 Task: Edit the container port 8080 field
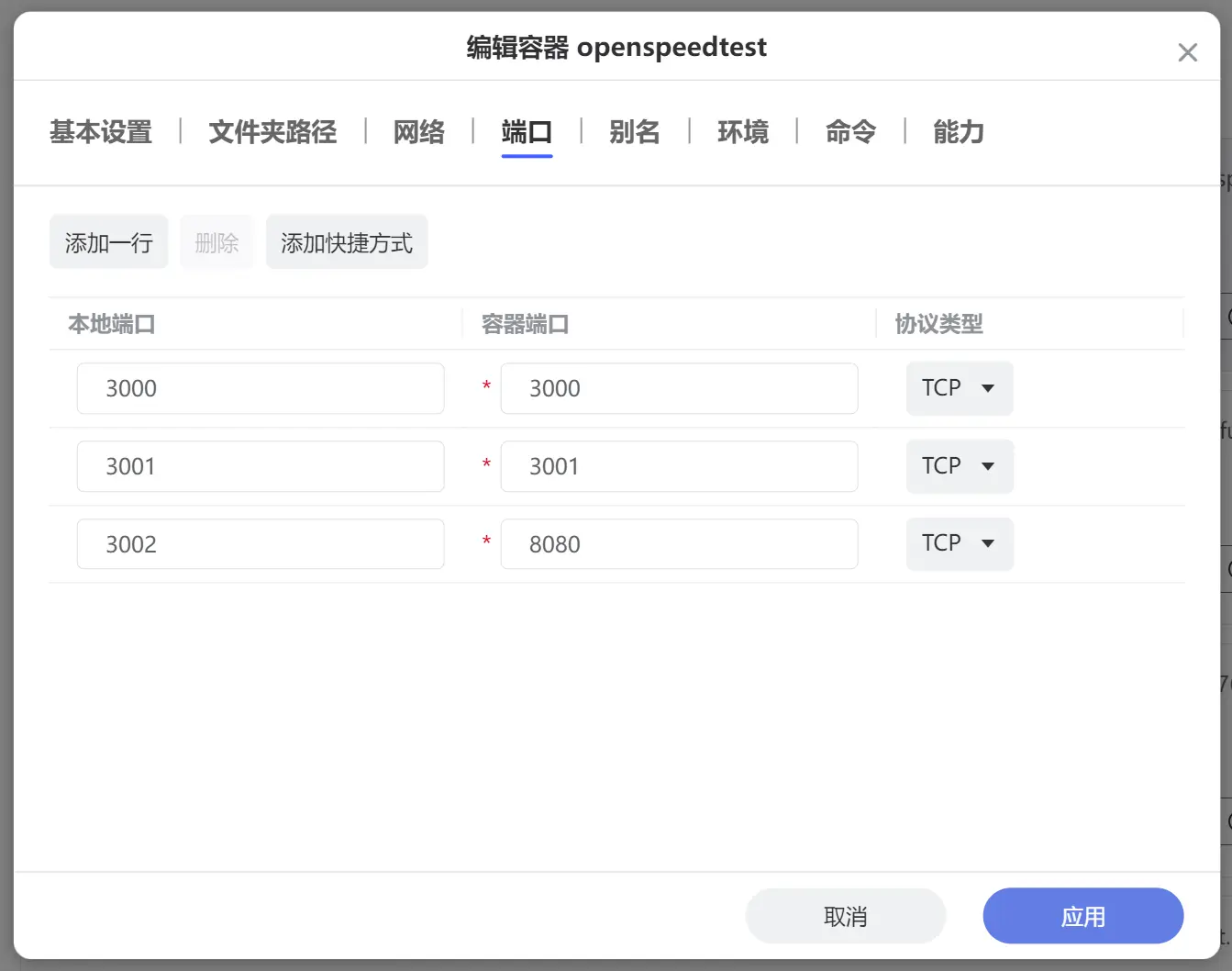coord(679,544)
